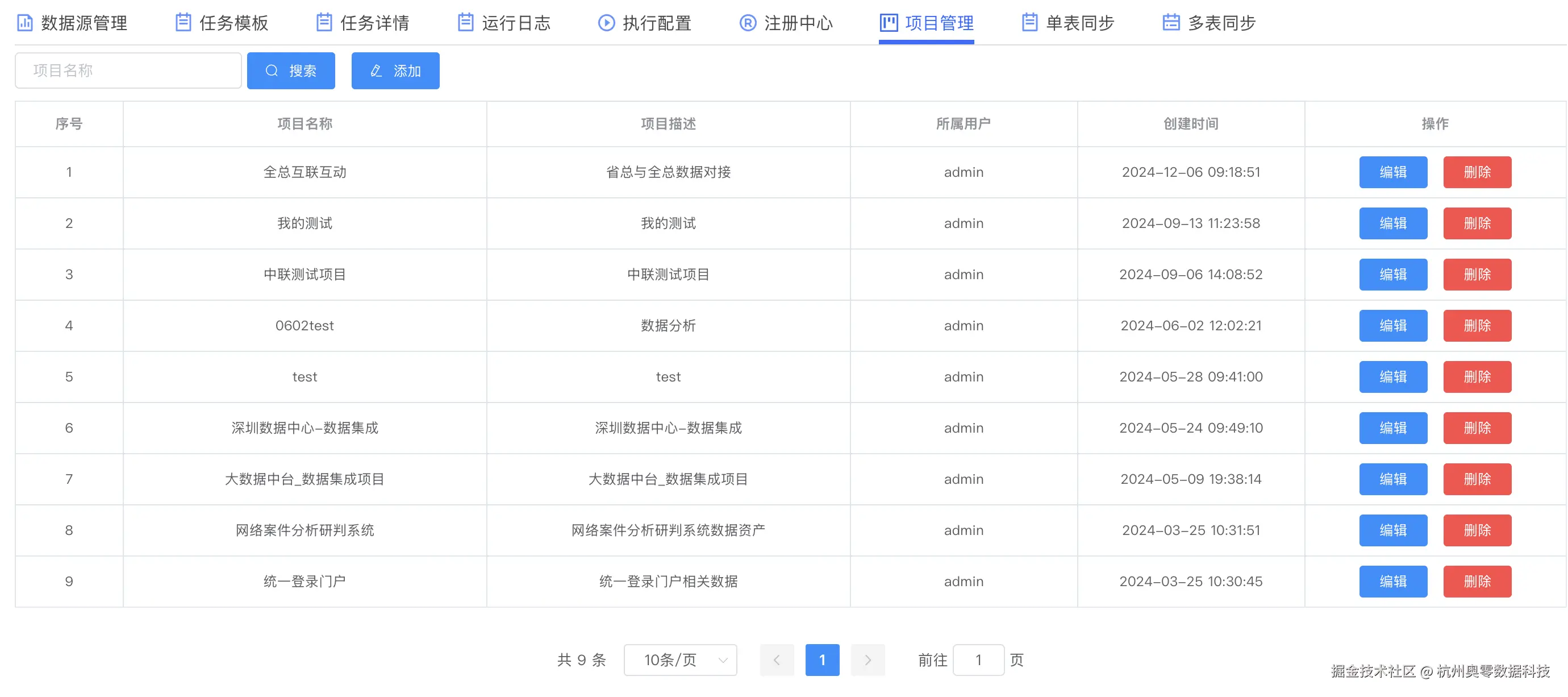This screenshot has height=697, width=1568.
Task: Edit the 全总互联互动 project row
Action: [x=1392, y=172]
